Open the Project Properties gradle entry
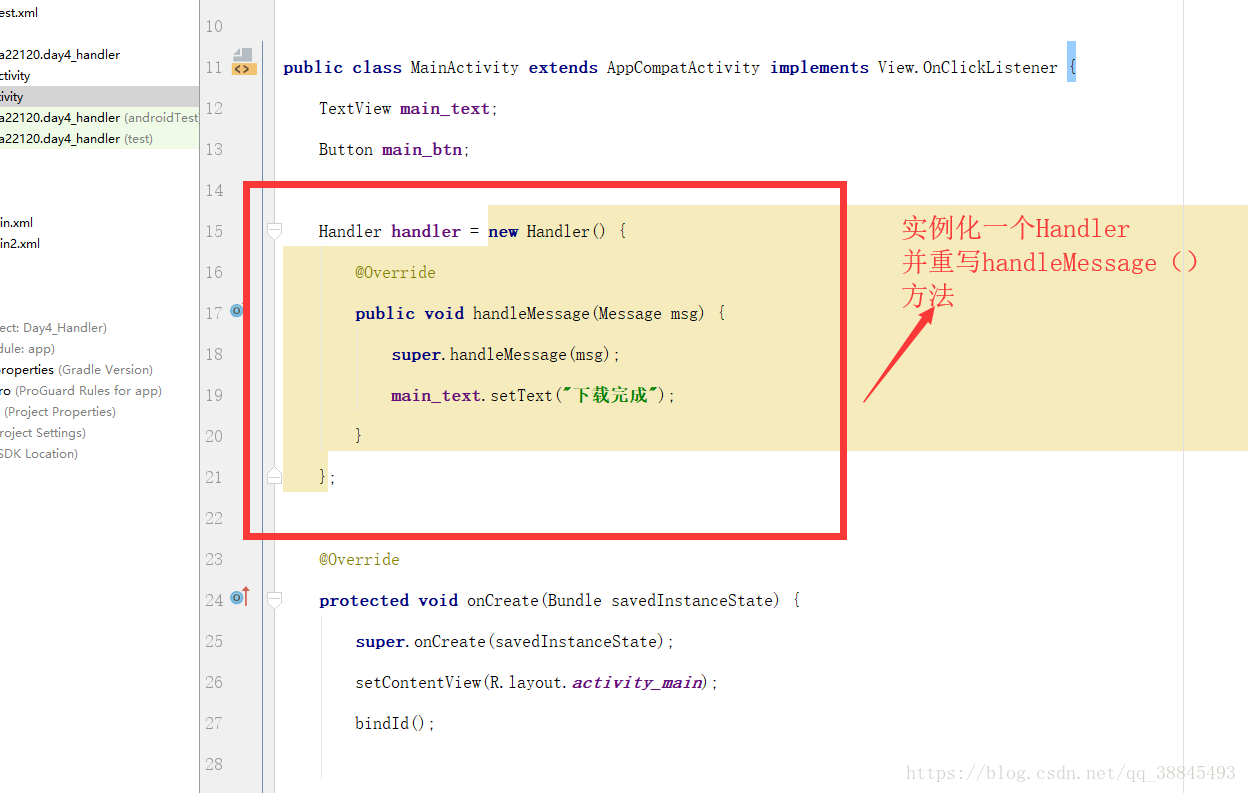 [60, 412]
